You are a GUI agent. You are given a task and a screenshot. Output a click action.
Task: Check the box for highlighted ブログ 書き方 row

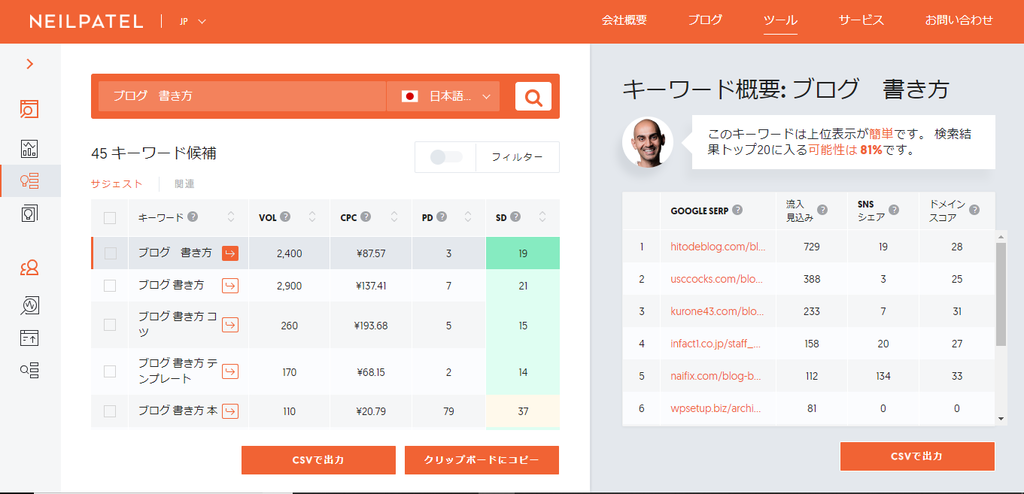pyautogui.click(x=110, y=254)
